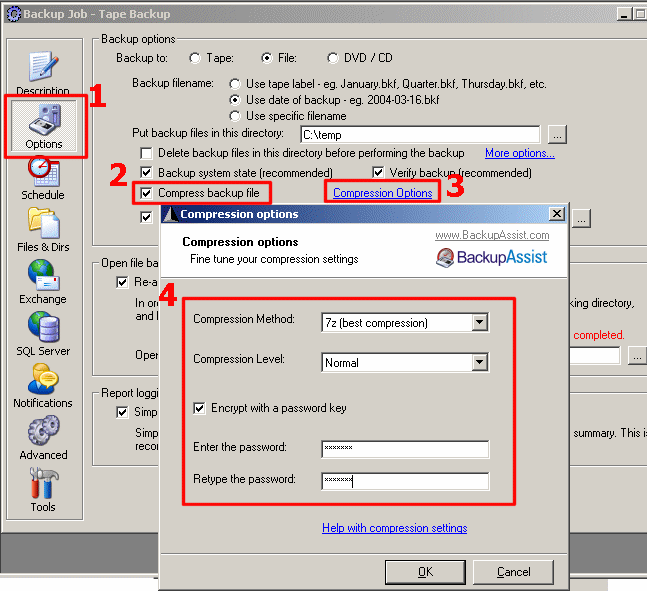647x591 pixels.
Task: Open Help with compression settings link
Action: point(394,528)
